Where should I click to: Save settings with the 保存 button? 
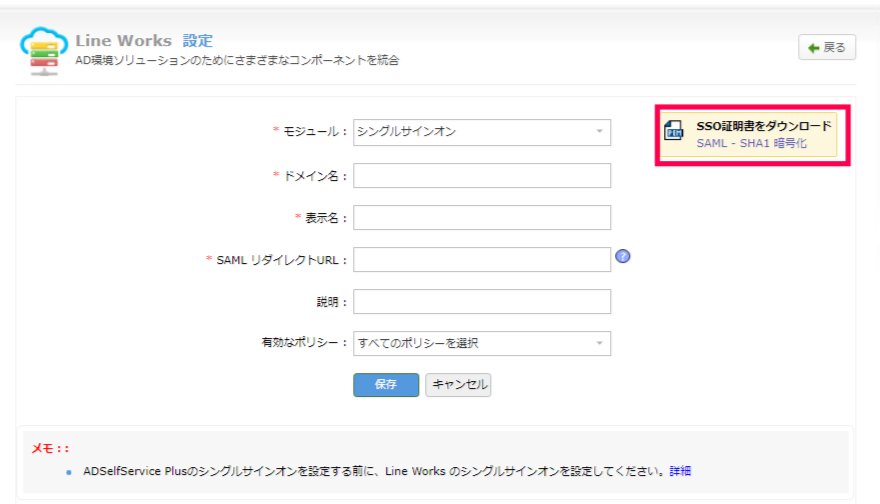tap(386, 385)
